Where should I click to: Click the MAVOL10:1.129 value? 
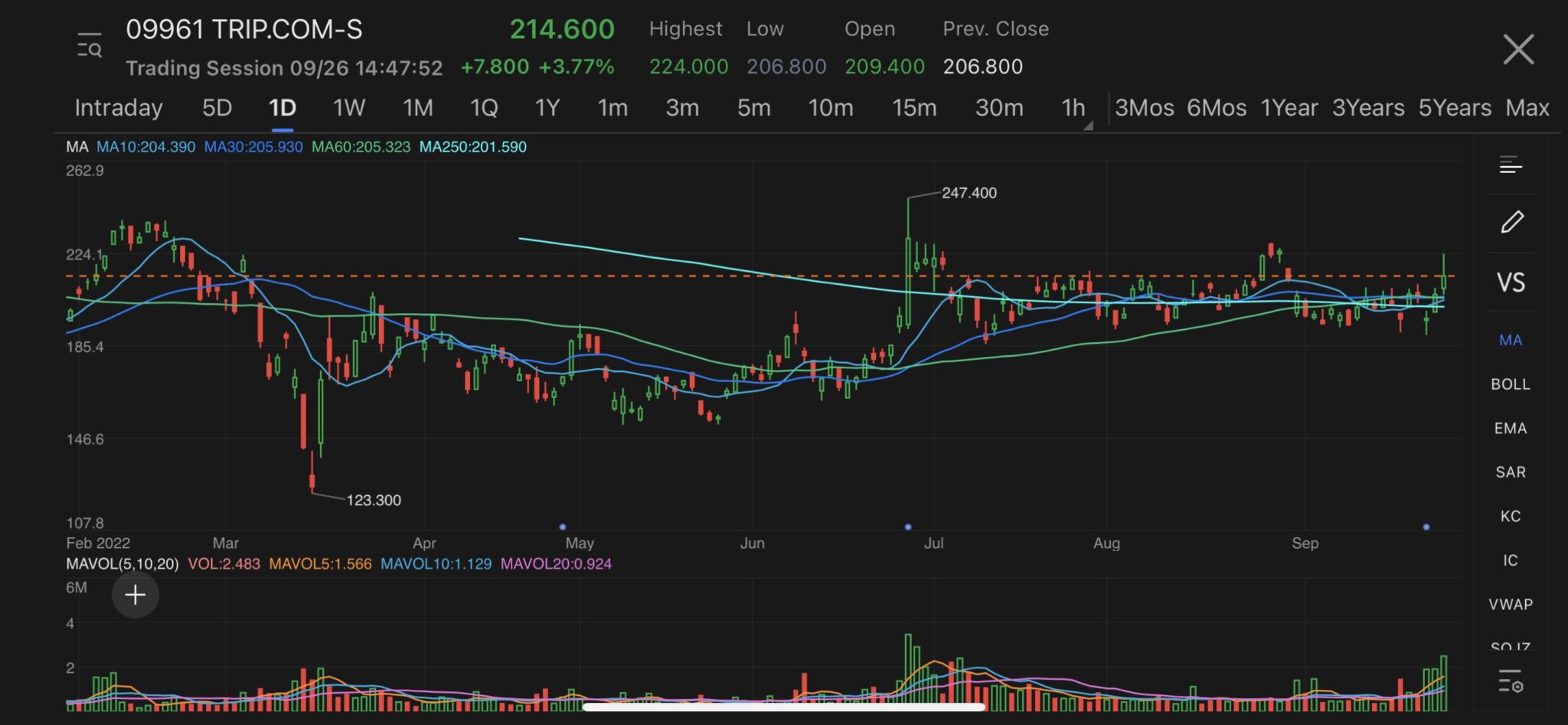pyautogui.click(x=436, y=564)
